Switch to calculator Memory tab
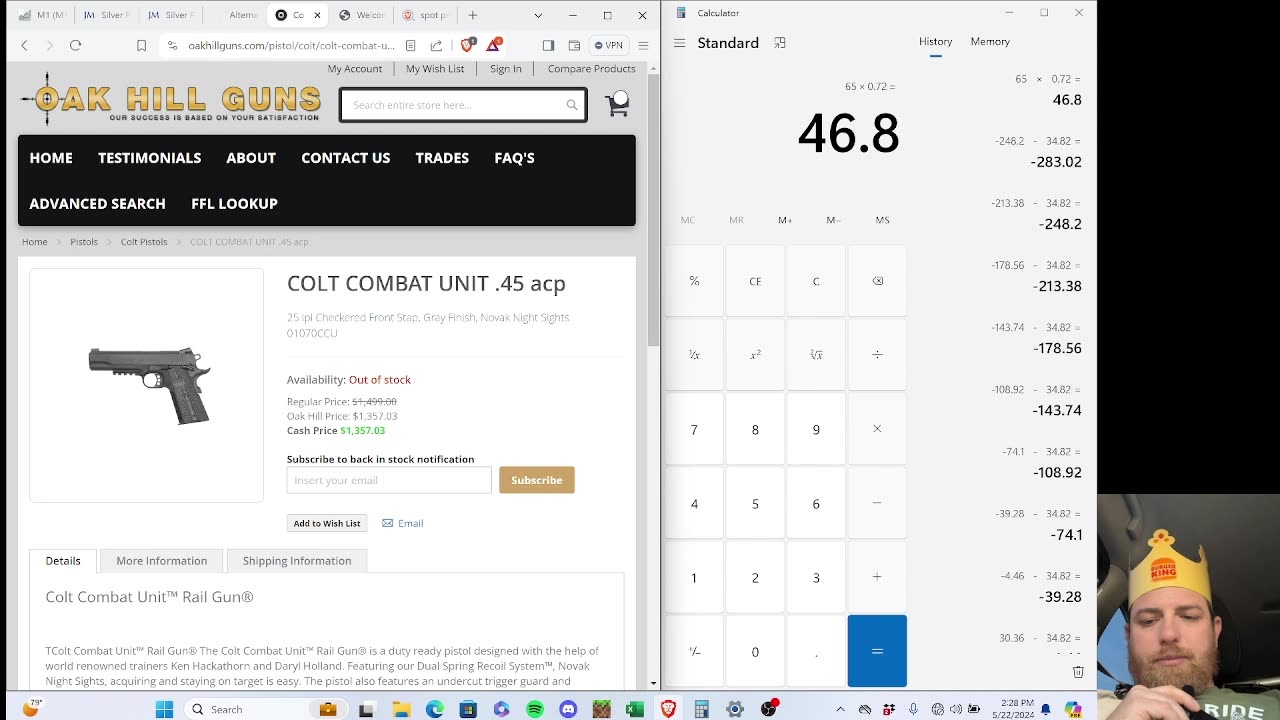Screen dimensions: 1280x720 [x=990, y=42]
